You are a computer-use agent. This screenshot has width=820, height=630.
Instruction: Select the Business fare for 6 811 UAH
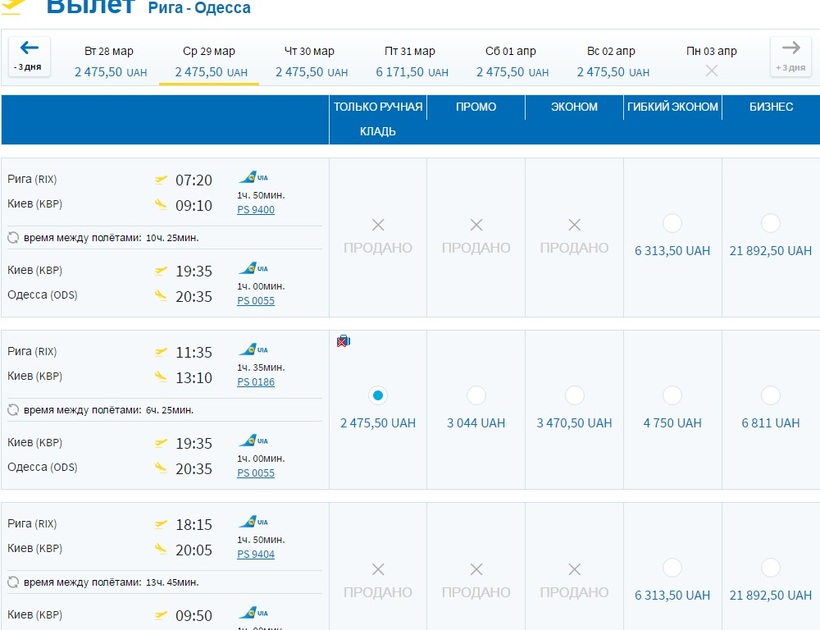tap(770, 395)
